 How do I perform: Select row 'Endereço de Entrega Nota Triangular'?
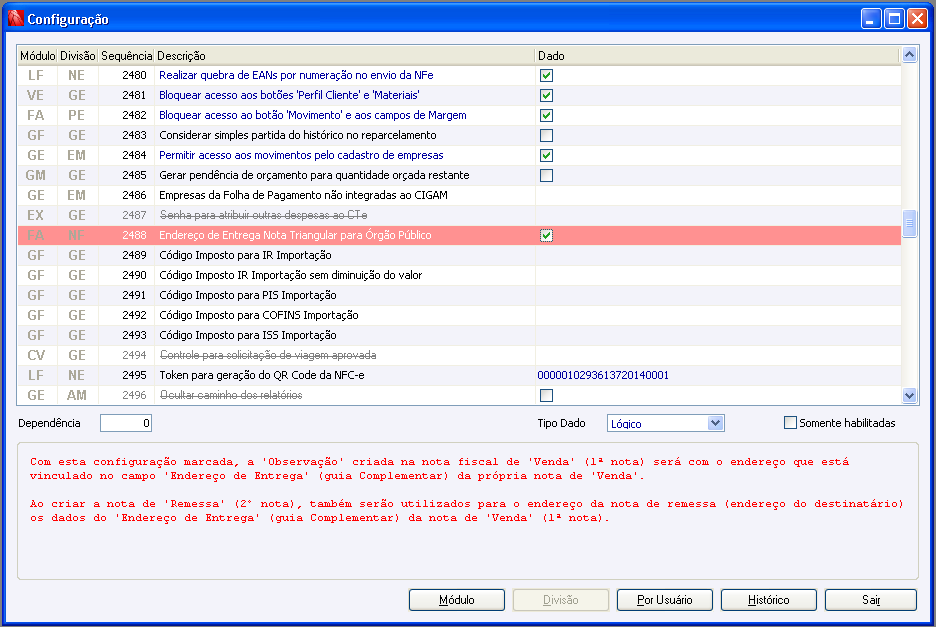click(459, 235)
